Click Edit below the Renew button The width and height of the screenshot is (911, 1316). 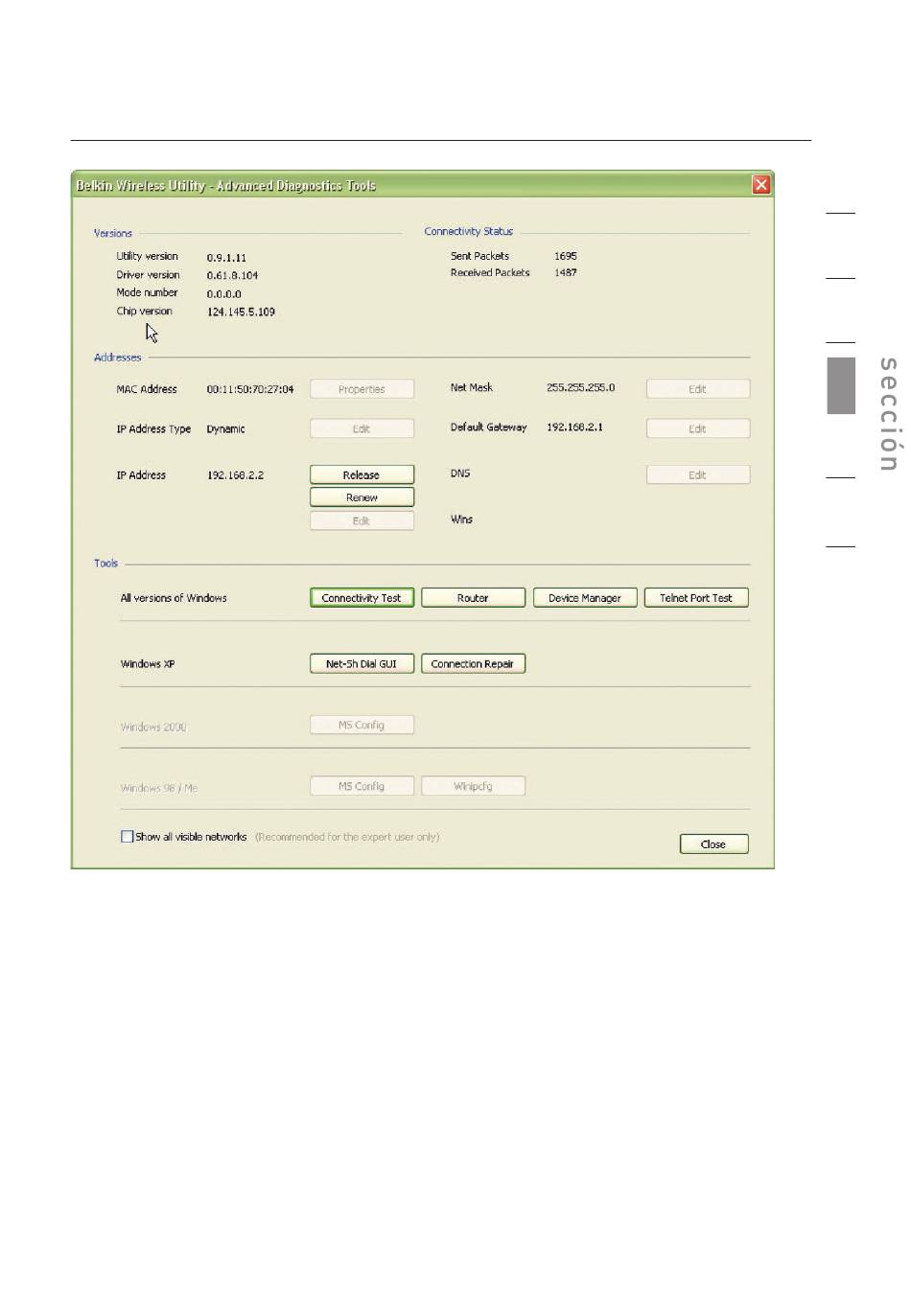(x=362, y=520)
